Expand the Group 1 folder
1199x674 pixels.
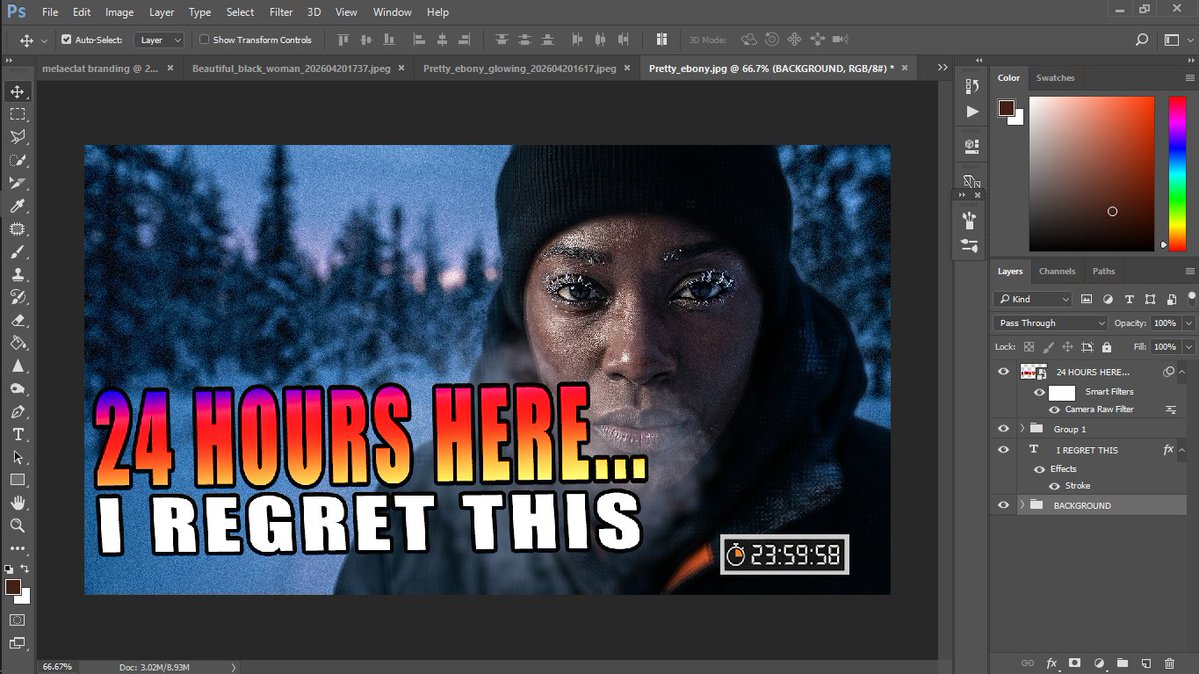(x=1022, y=429)
